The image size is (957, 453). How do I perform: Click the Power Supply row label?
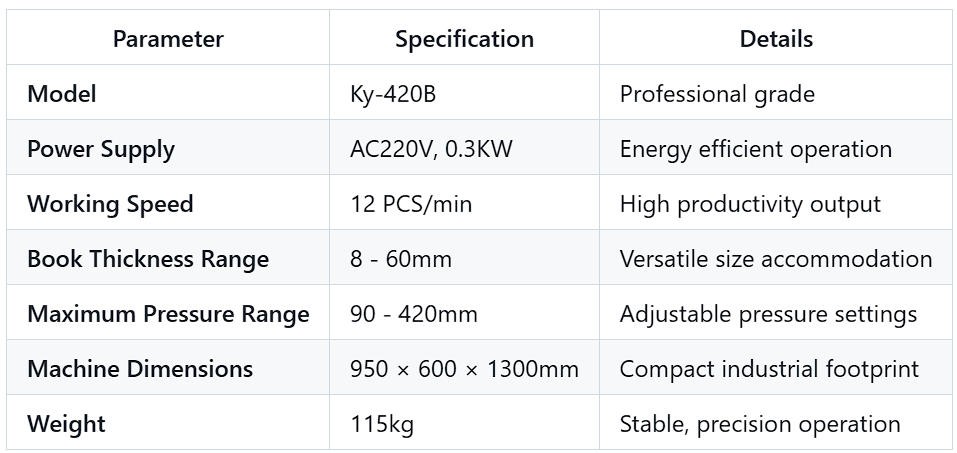click(101, 149)
